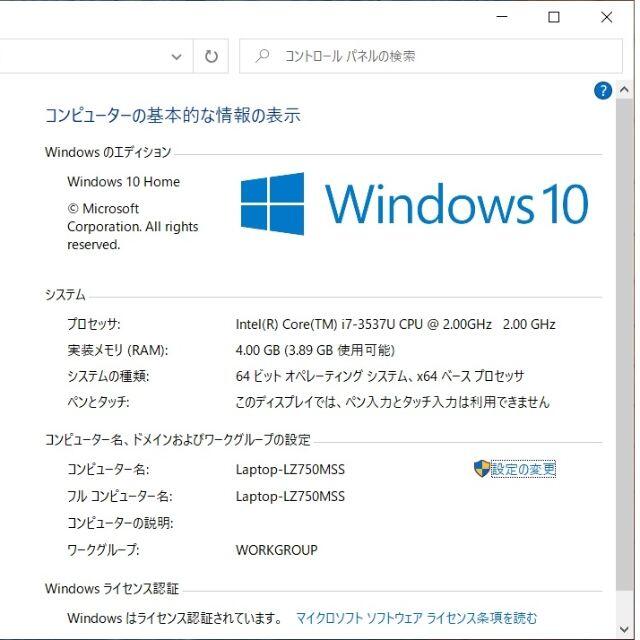This screenshot has width=640, height=640.
Task: Click the refresh address bar button
Action: click(x=211, y=56)
